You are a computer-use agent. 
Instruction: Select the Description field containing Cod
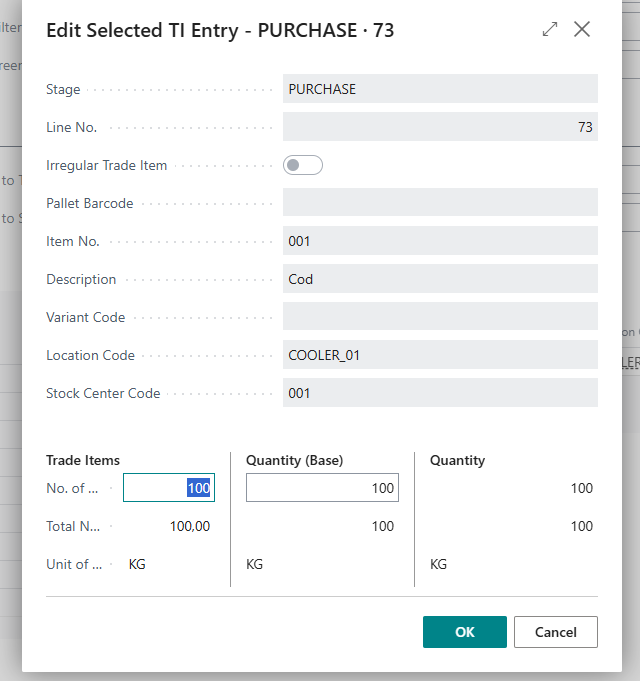(440, 279)
